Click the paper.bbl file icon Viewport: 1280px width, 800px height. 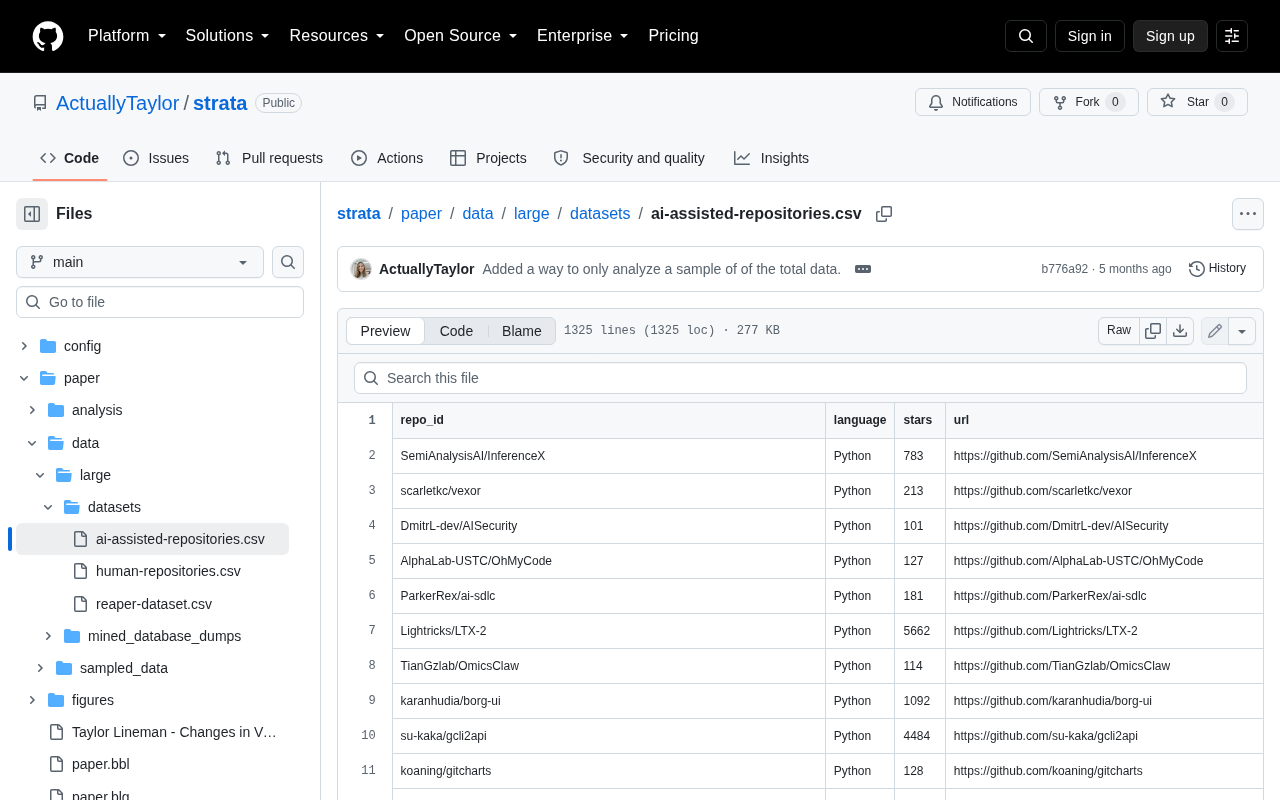pyautogui.click(x=56, y=764)
